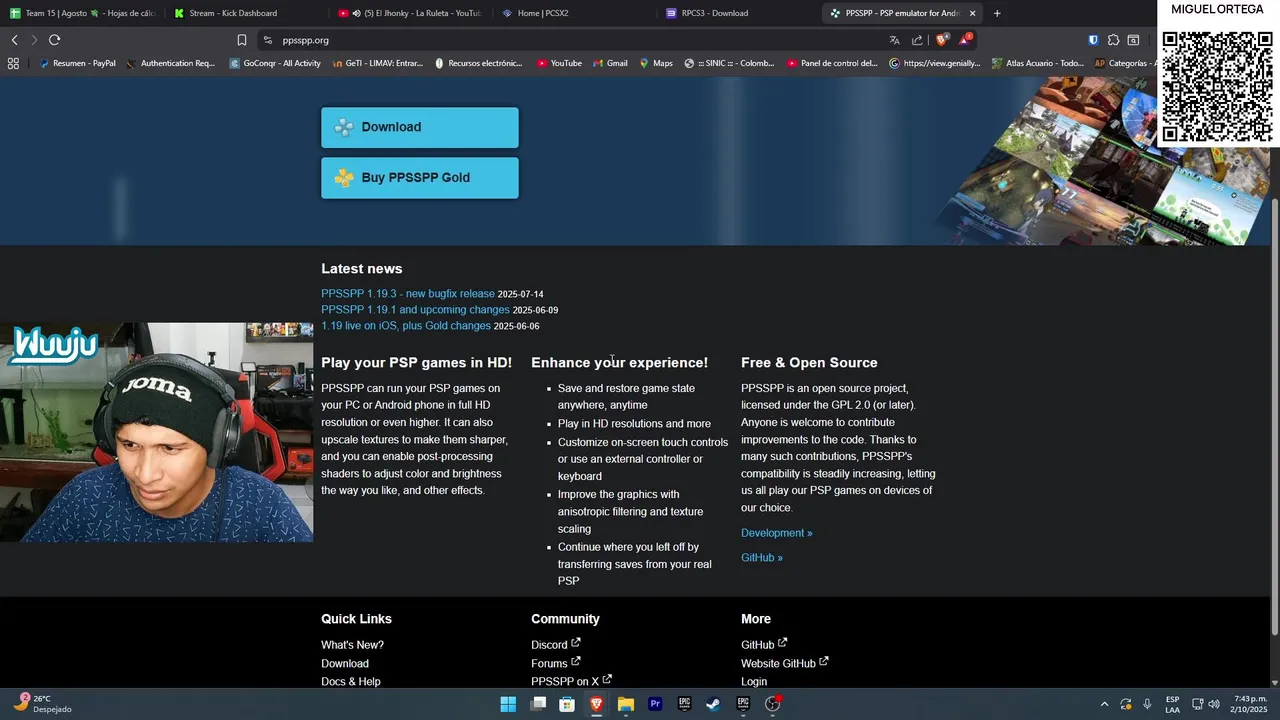
Task: Switch to El Jhonky La Ruleta YouTube tab
Action: (x=410, y=13)
